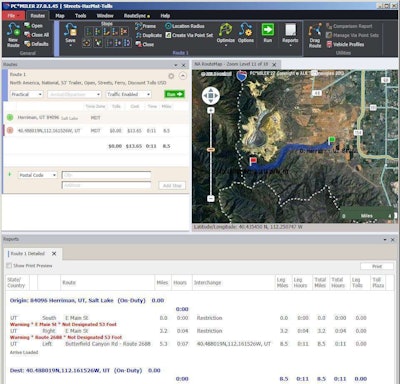The image size is (400, 384).
Task: Close the Routes panel
Action: 183,65
